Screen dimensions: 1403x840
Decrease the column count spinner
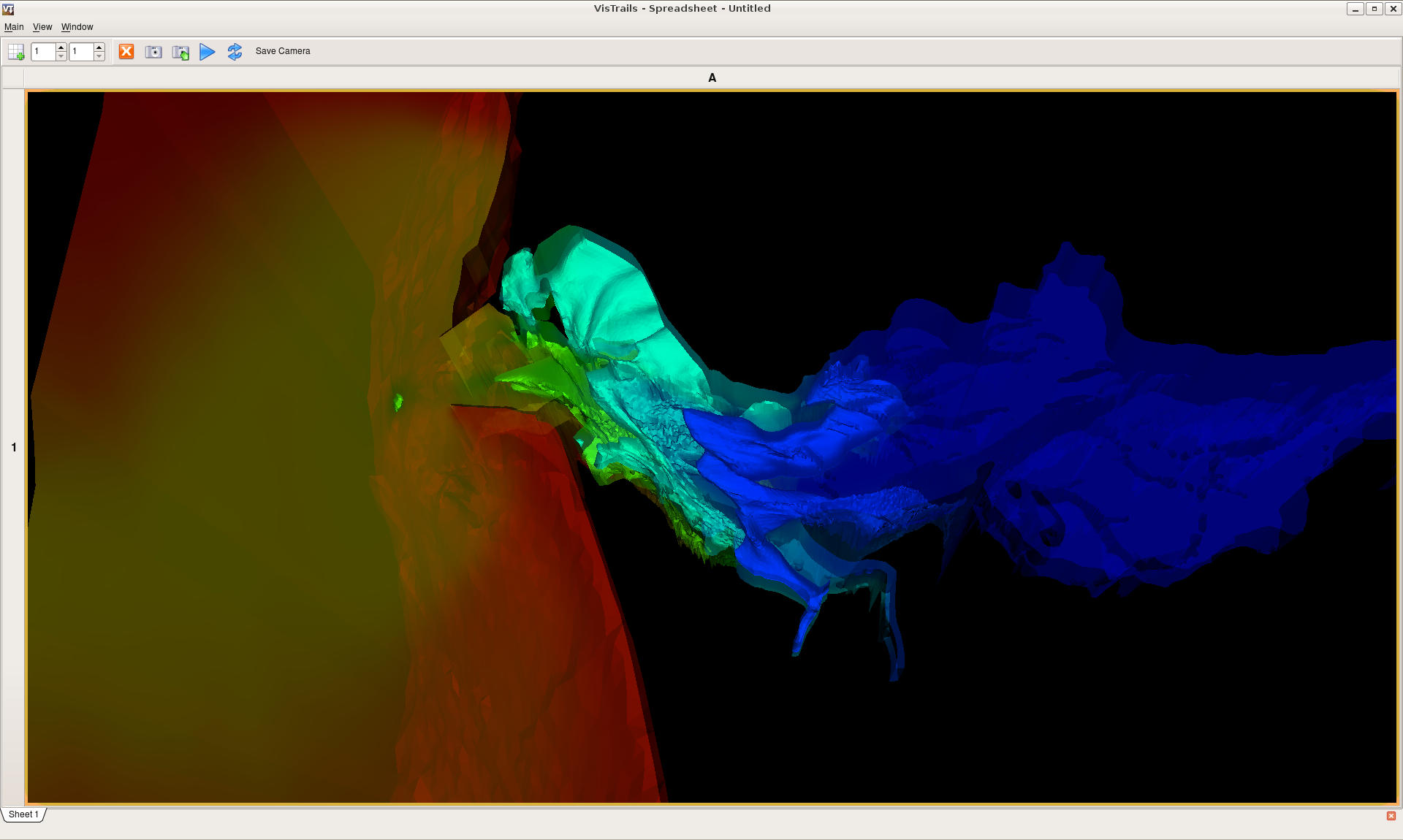click(x=99, y=56)
